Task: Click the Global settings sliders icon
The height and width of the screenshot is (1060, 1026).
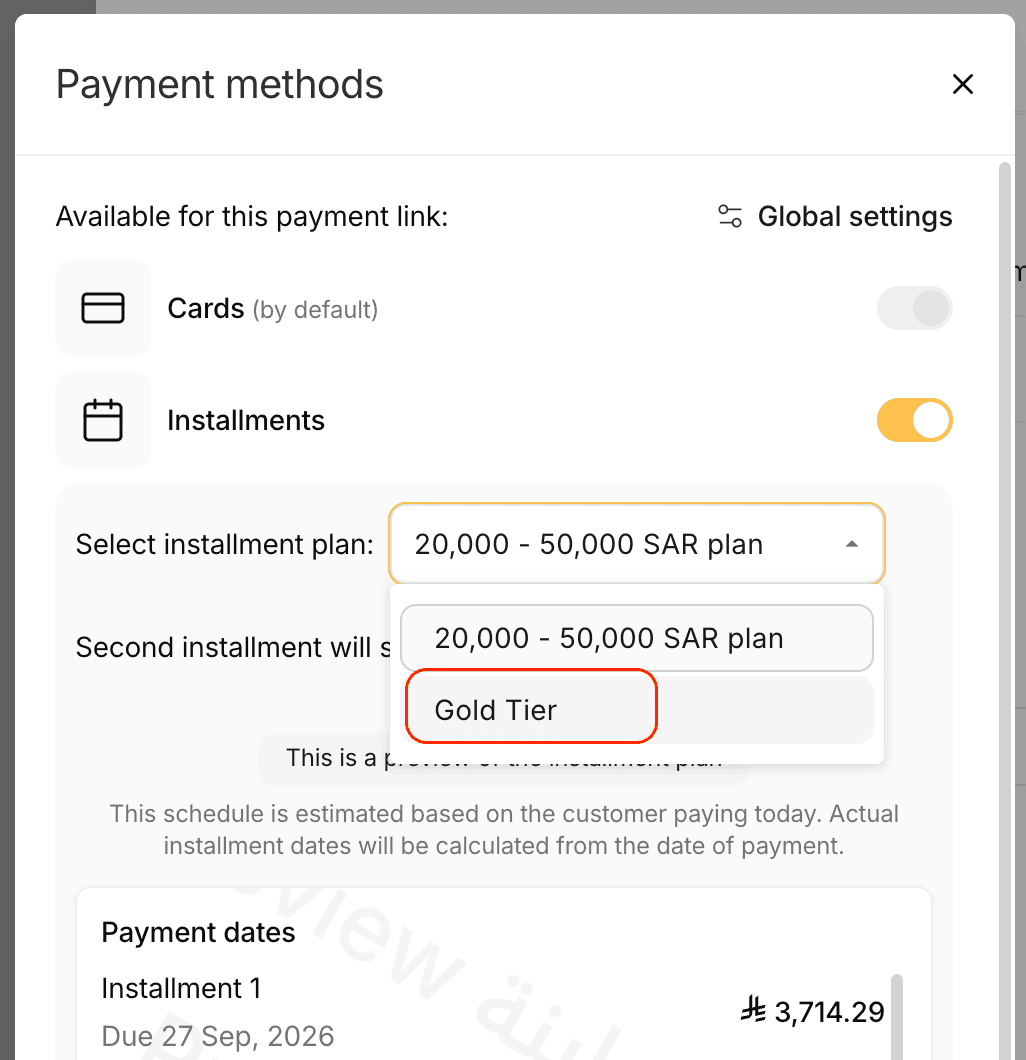Action: click(x=730, y=217)
